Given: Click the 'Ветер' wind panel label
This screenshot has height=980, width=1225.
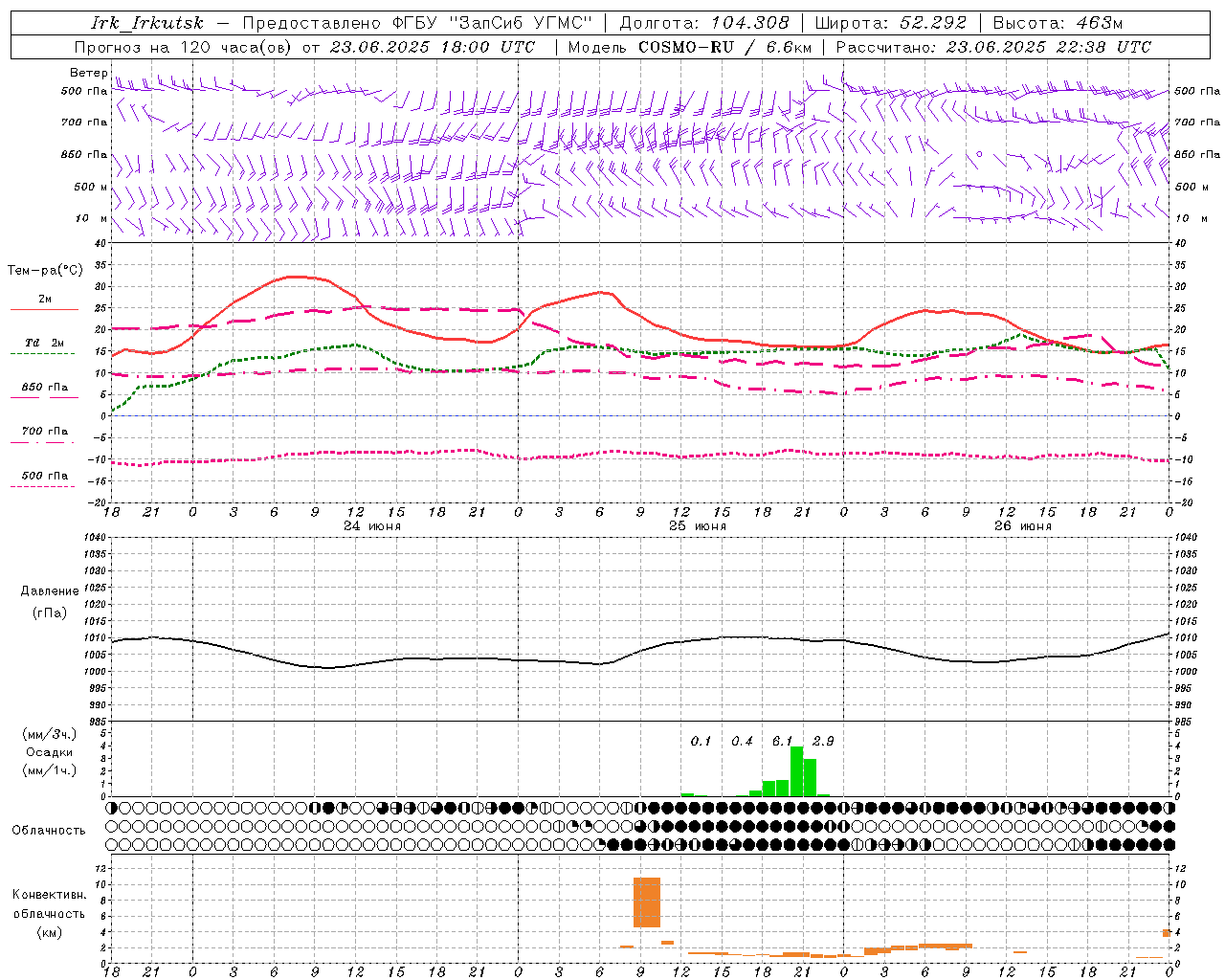Looking at the screenshot, I should (88, 73).
